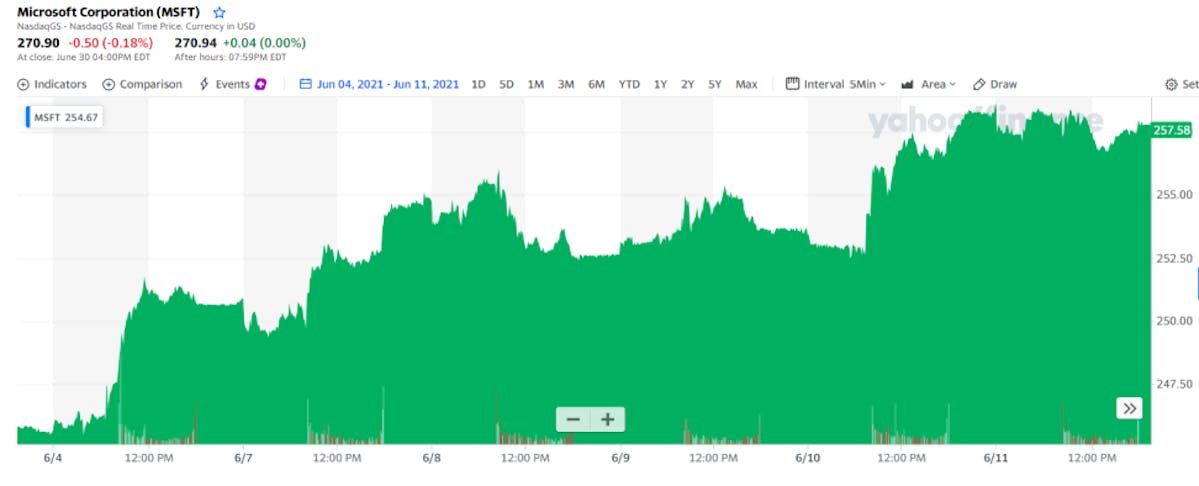Click the Area chart type icon
This screenshot has width=1199, height=486.
908,84
